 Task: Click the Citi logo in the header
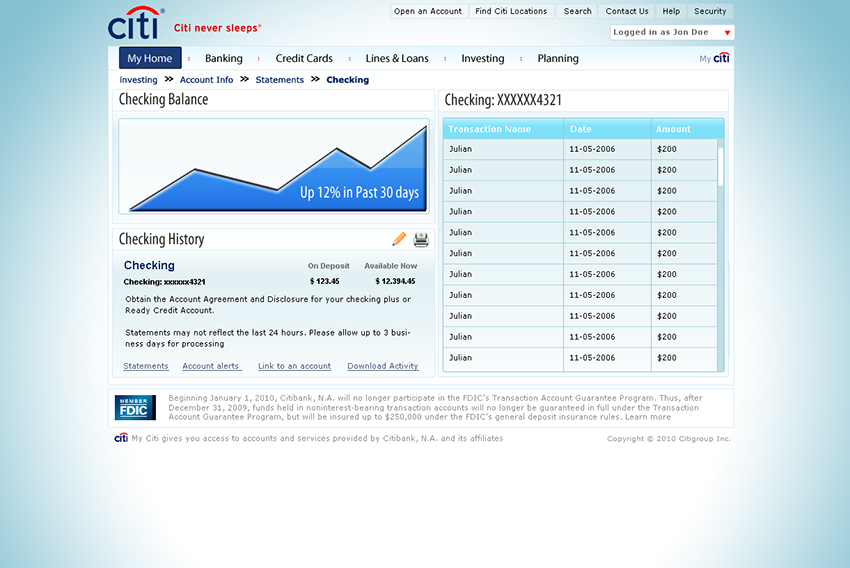click(136, 23)
